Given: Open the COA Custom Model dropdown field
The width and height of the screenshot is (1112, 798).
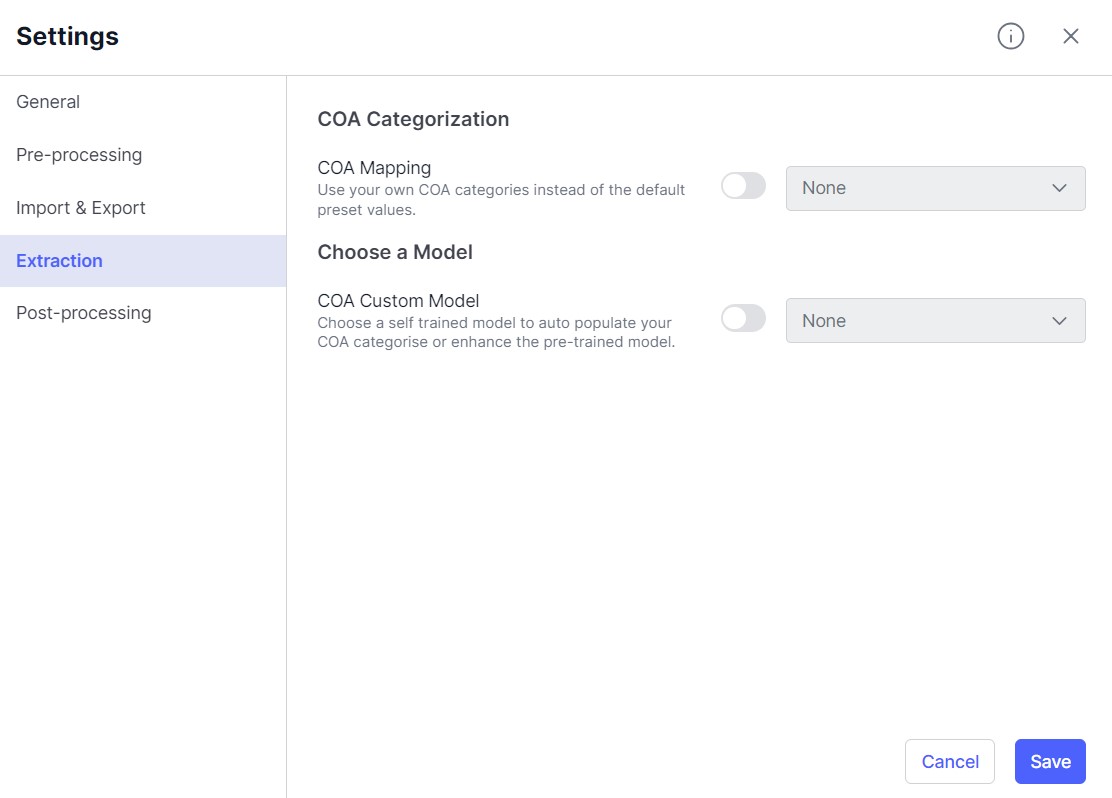Looking at the screenshot, I should click(x=920, y=321).
